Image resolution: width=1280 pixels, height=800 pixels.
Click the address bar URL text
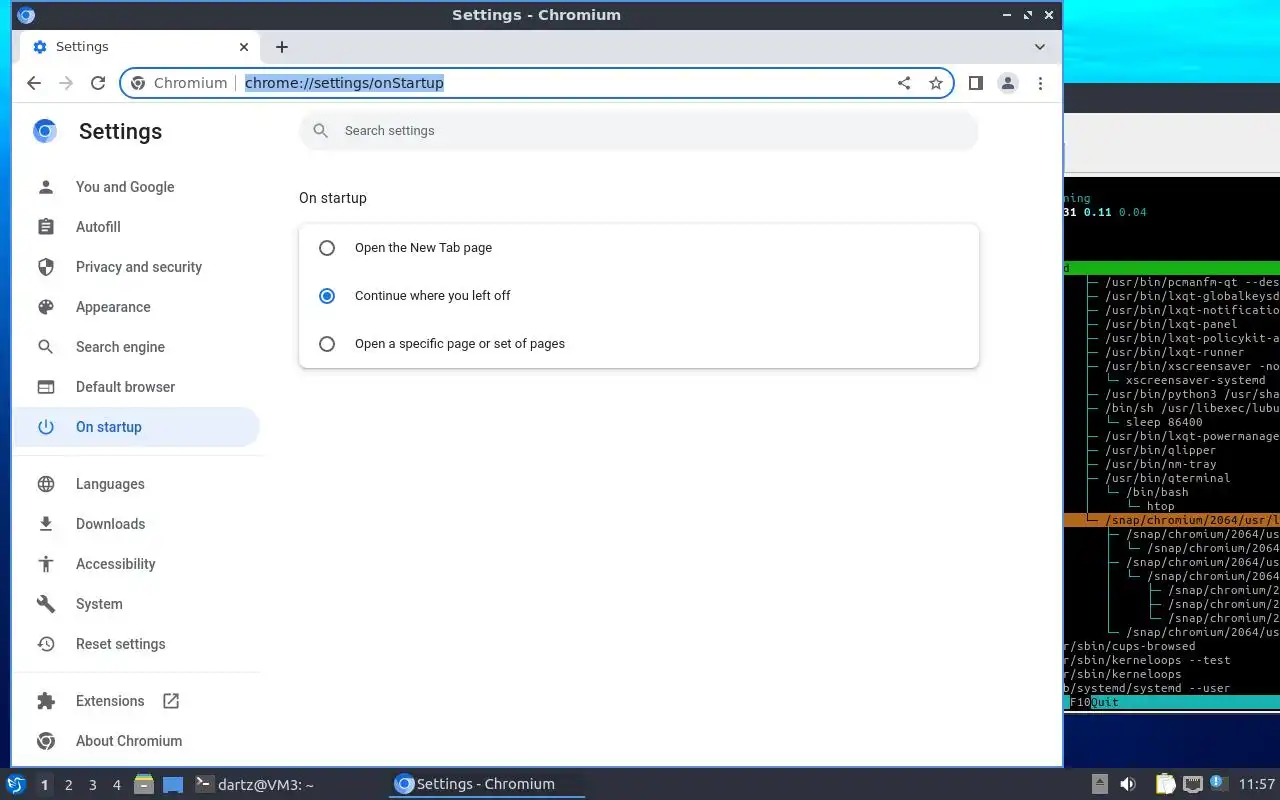[344, 83]
